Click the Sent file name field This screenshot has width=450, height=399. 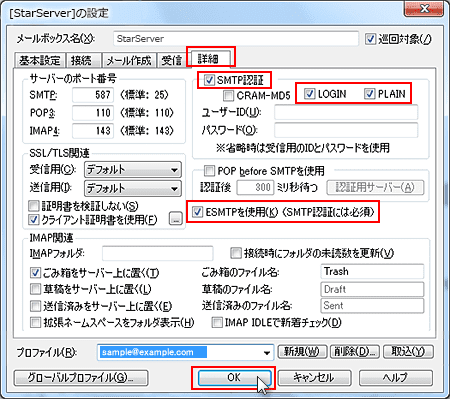click(372, 306)
